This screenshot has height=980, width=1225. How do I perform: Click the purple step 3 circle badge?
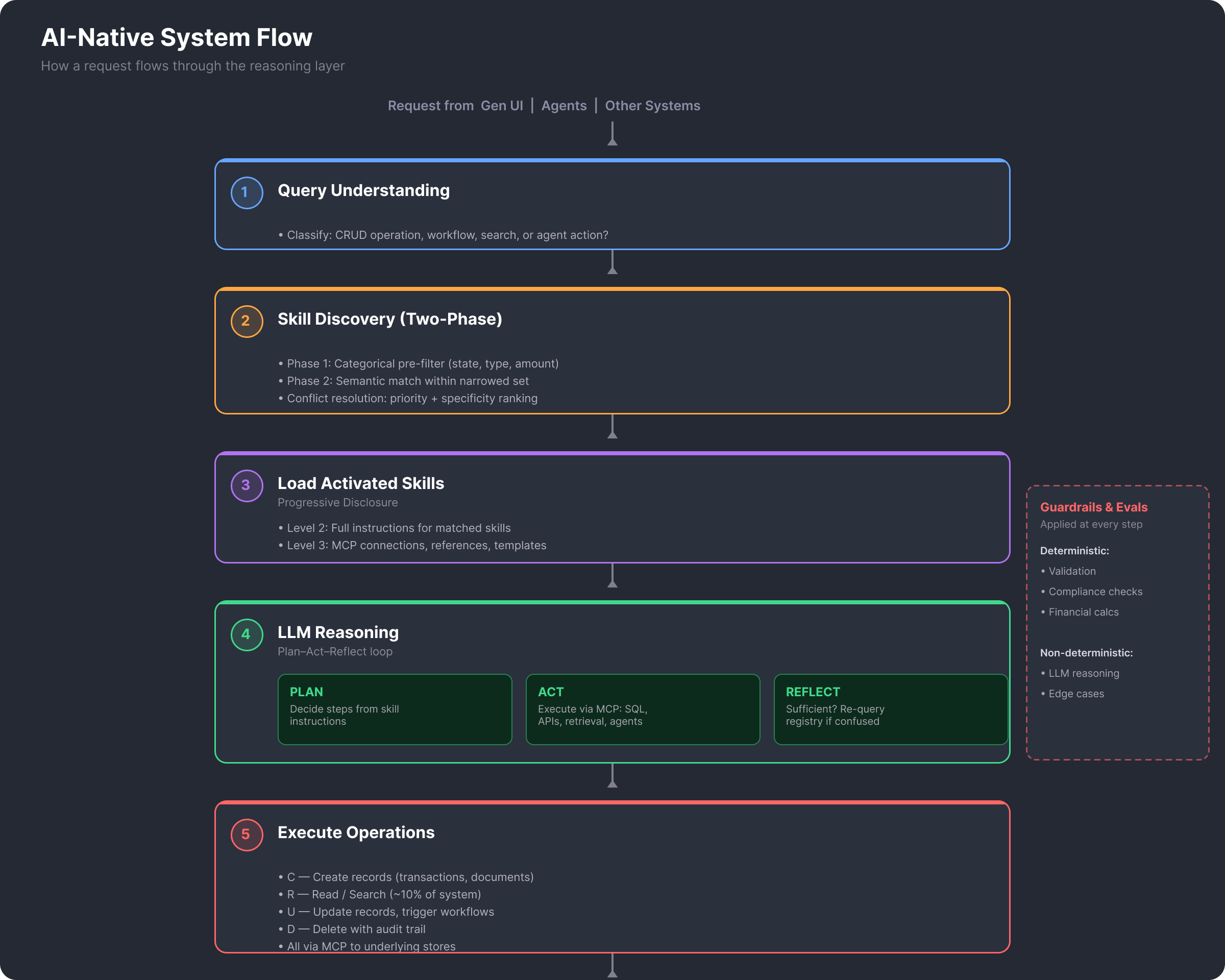[x=247, y=485]
